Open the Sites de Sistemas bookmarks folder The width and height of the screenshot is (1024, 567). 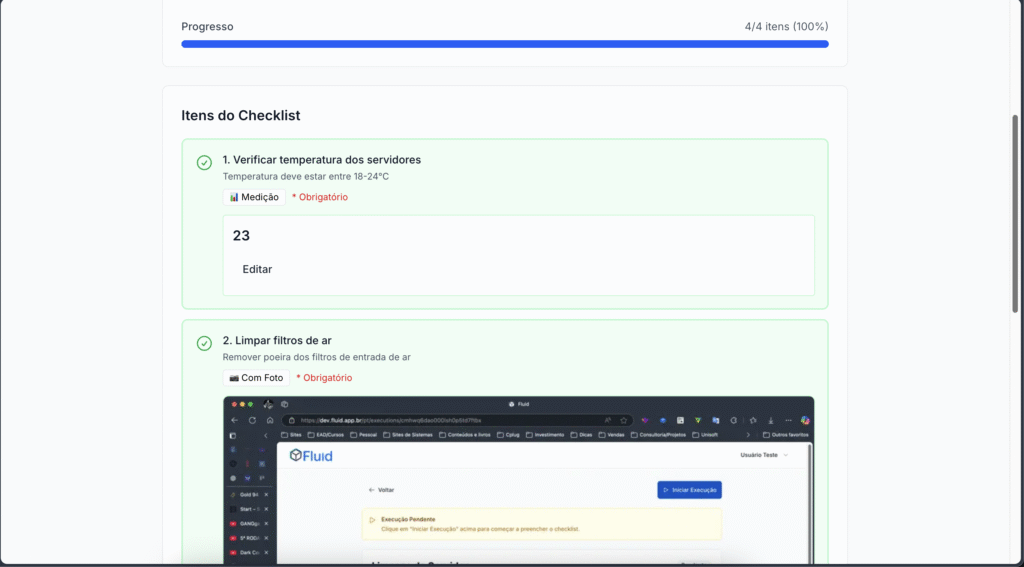(400, 435)
